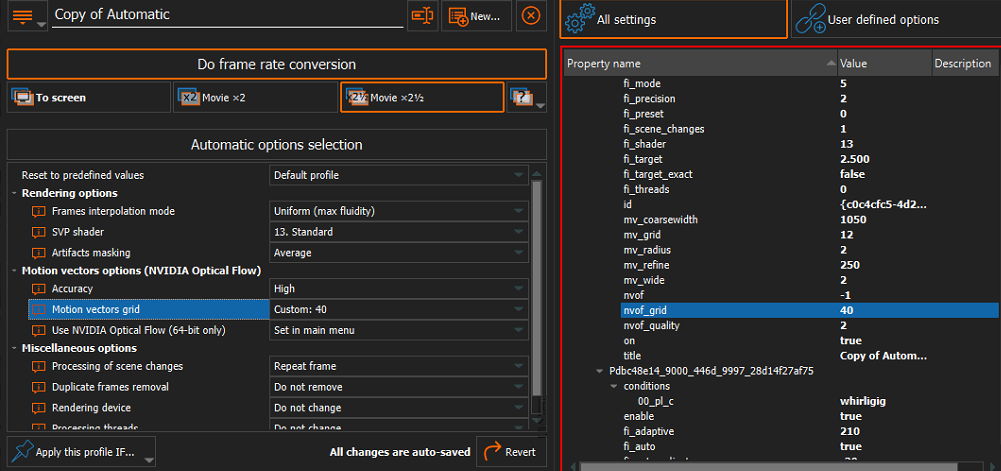Click the orange delete profile circle icon

click(531, 16)
